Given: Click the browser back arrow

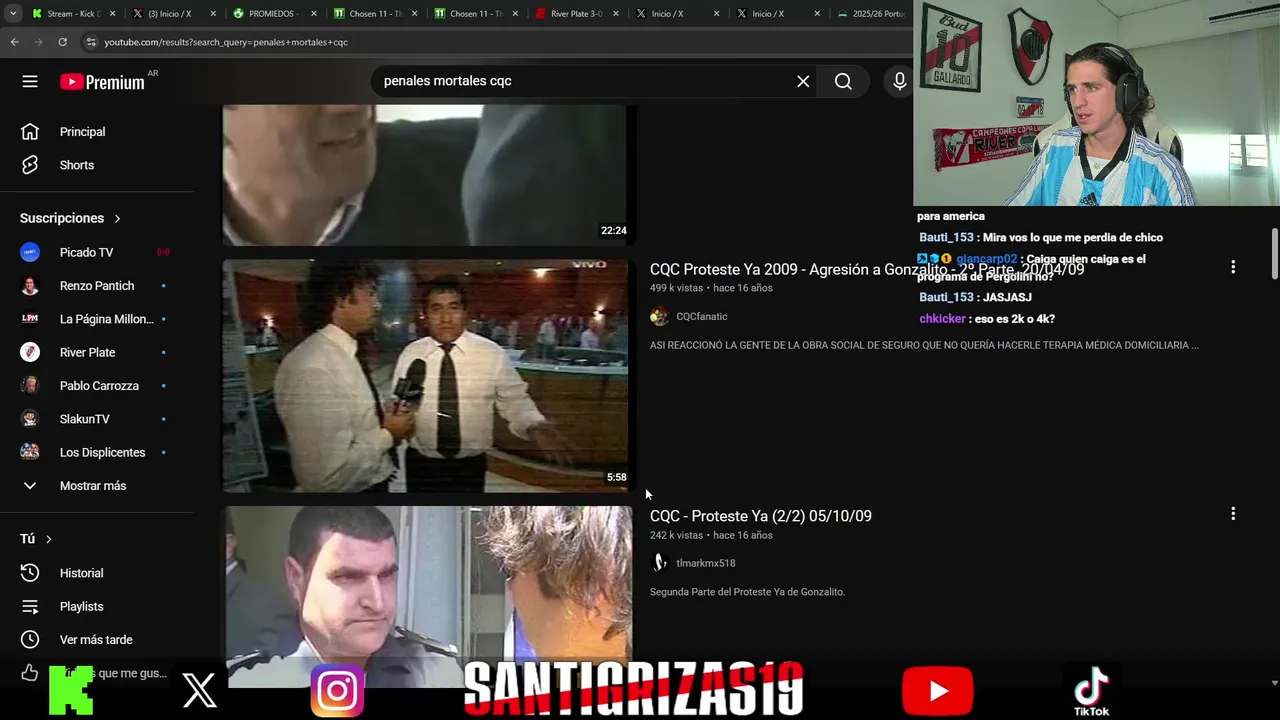Looking at the screenshot, I should click(x=14, y=42).
